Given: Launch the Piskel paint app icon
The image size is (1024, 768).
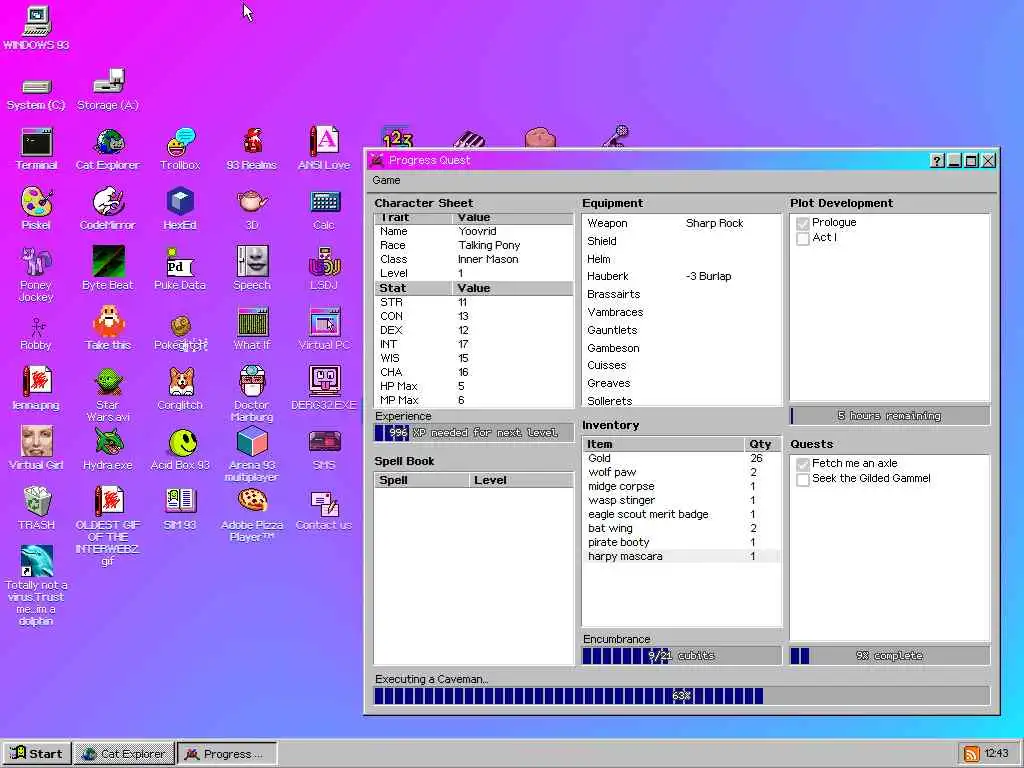Looking at the screenshot, I should 37,209.
